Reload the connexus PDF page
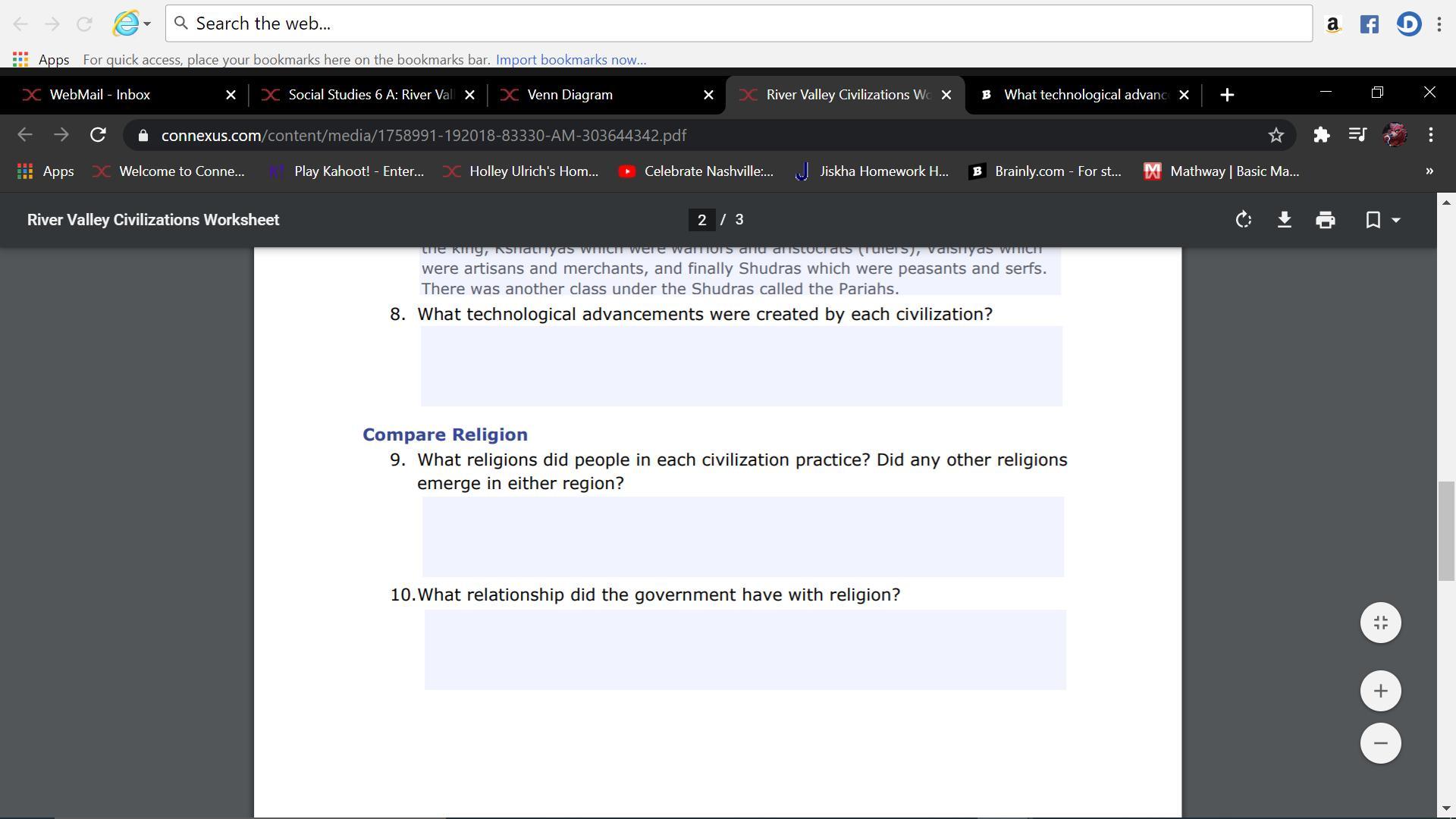Viewport: 1456px width, 819px height. pos(98,135)
